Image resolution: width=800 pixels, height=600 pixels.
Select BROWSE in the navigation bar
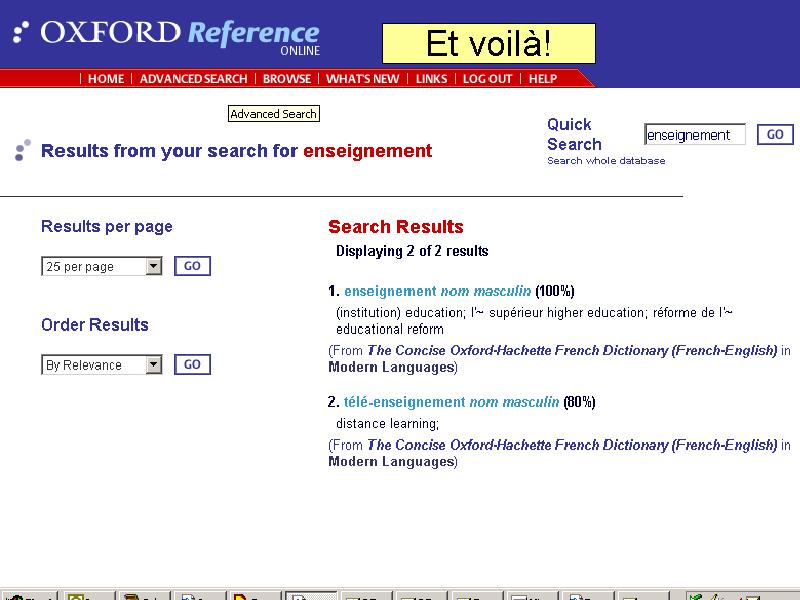click(287, 79)
